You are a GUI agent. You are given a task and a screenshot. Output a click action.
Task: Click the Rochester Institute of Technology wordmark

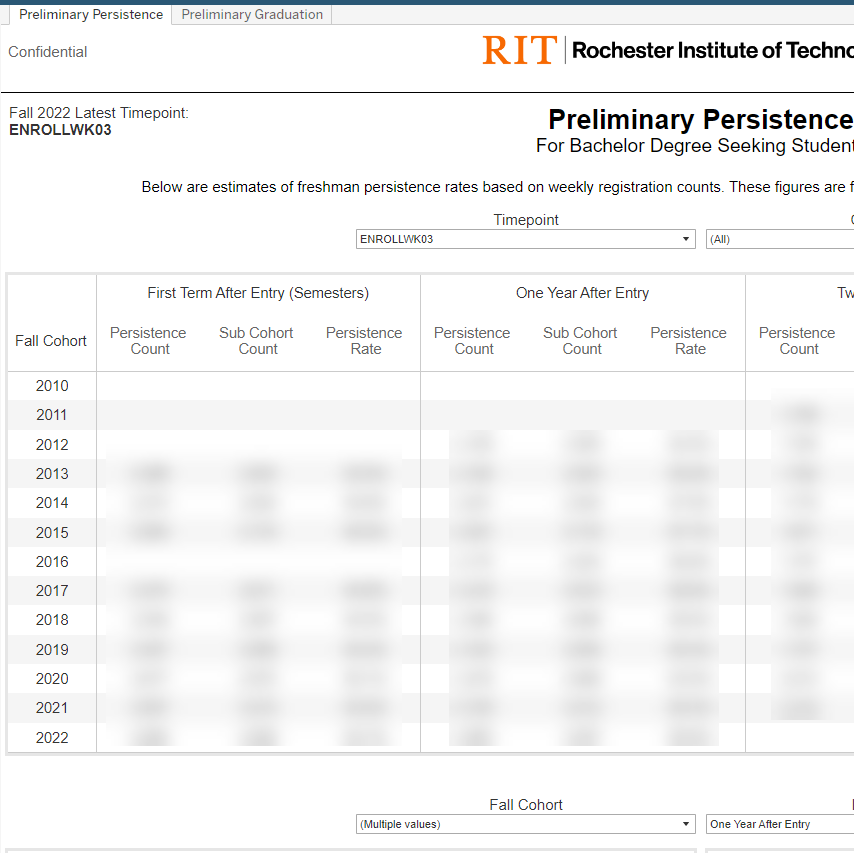(x=712, y=50)
